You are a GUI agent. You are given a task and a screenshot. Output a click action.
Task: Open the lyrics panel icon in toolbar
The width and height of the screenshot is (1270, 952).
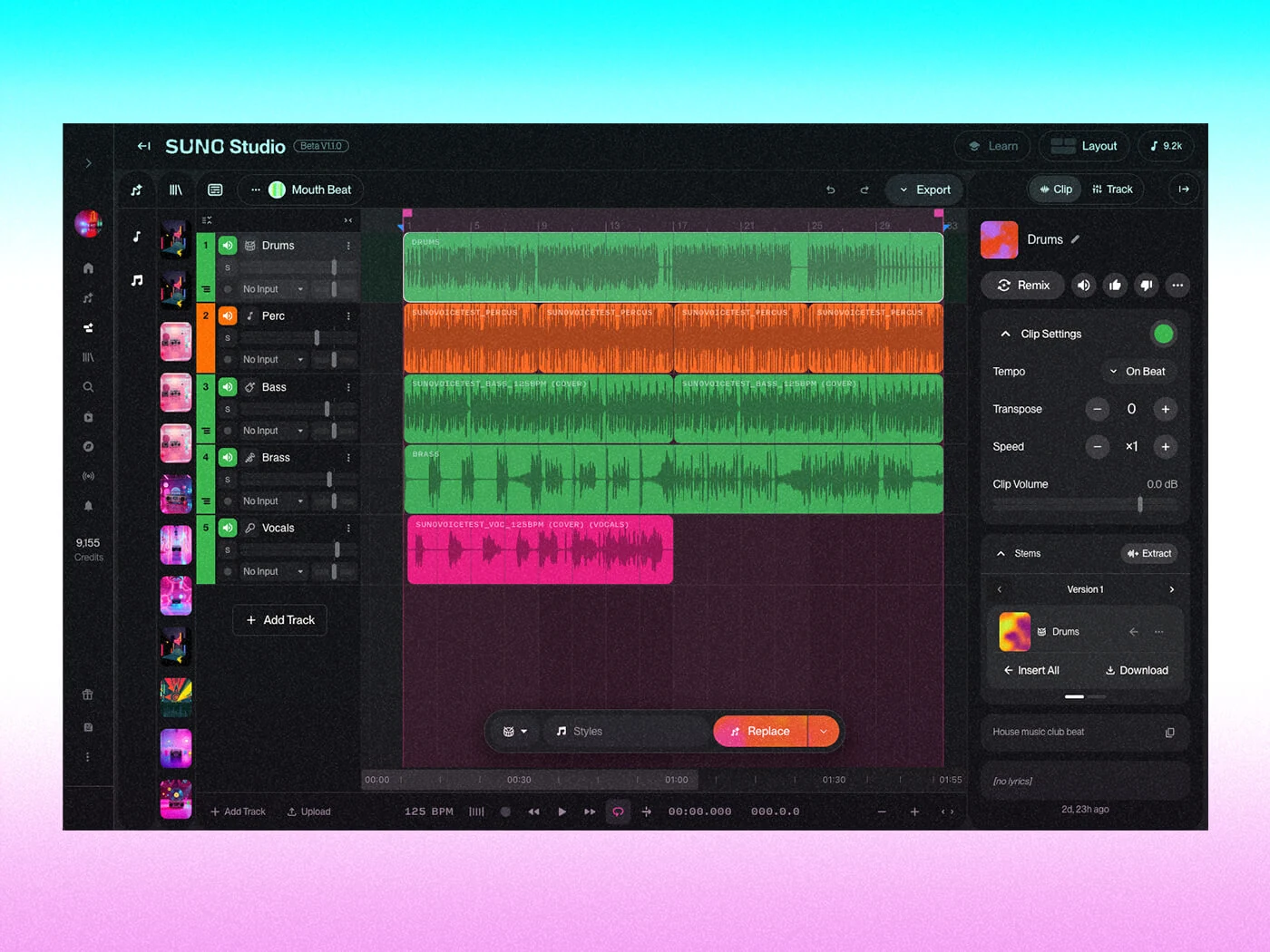coord(215,189)
